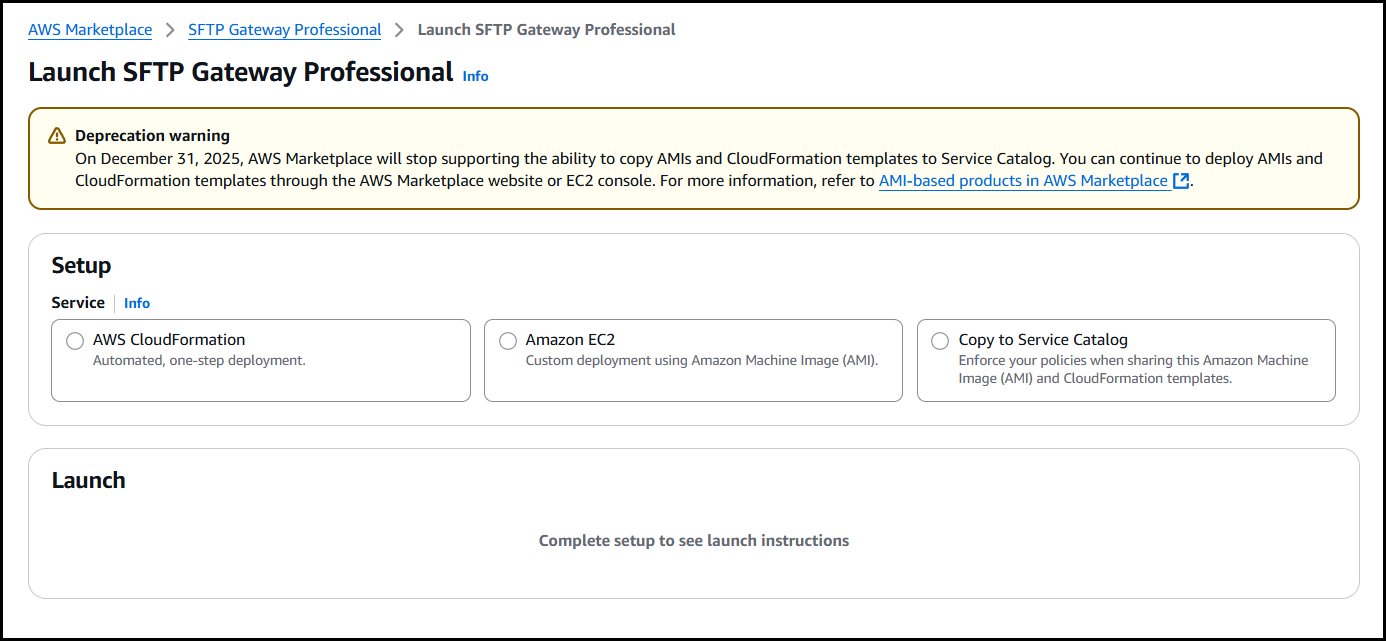
Task: Click the Launch section heading
Action: pos(88,480)
